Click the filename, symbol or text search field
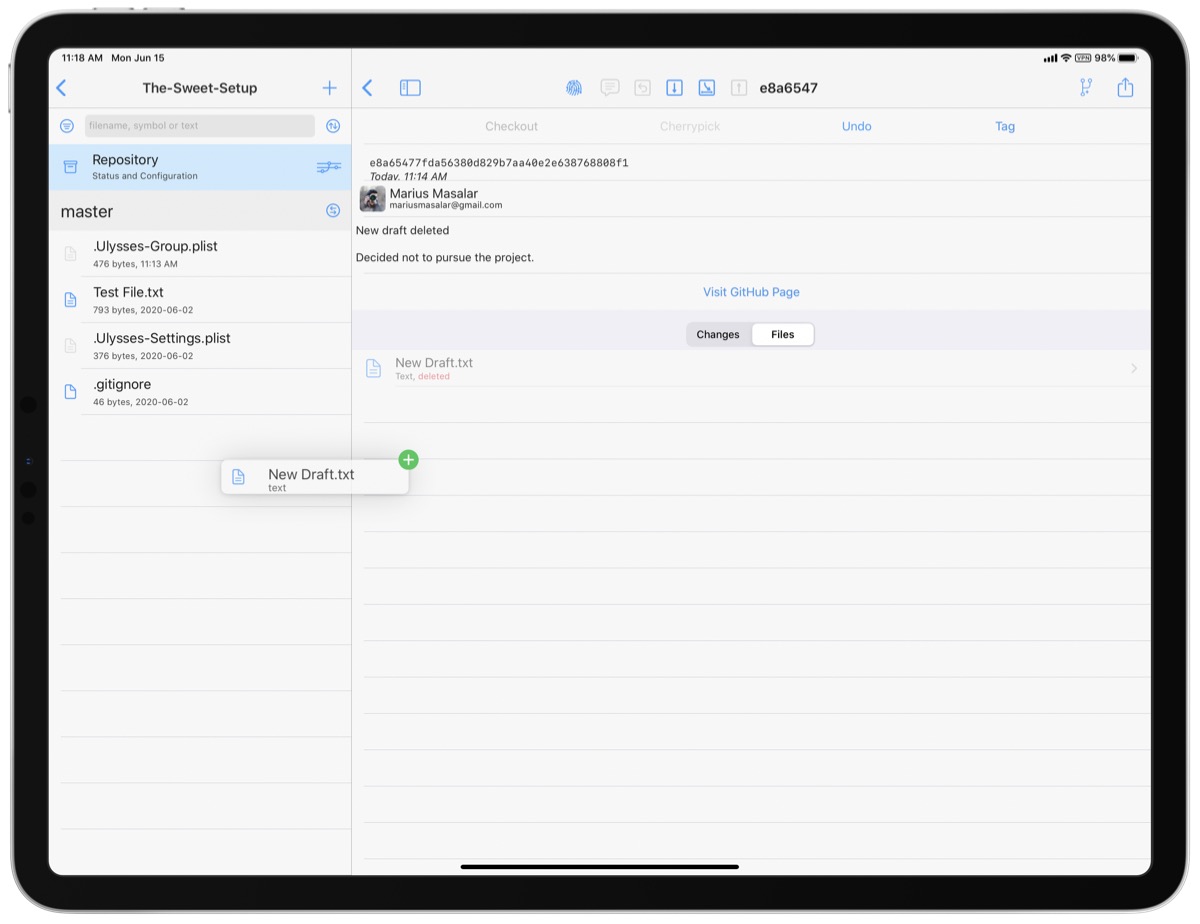This screenshot has width=1200, height=924. [x=200, y=126]
